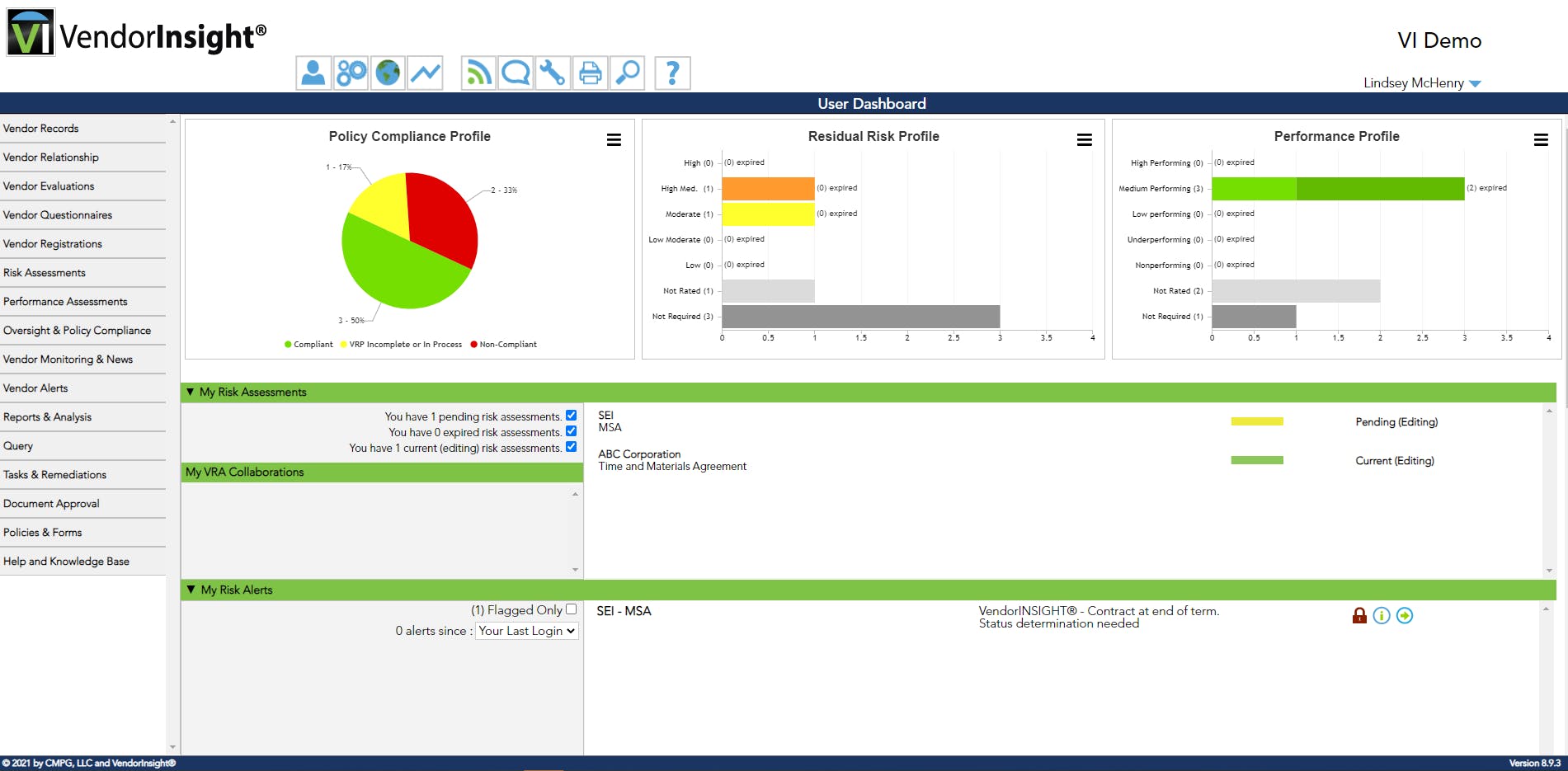The height and width of the screenshot is (771, 1568).
Task: Toggle Compliant legend item in pie chart
Action: (x=308, y=345)
